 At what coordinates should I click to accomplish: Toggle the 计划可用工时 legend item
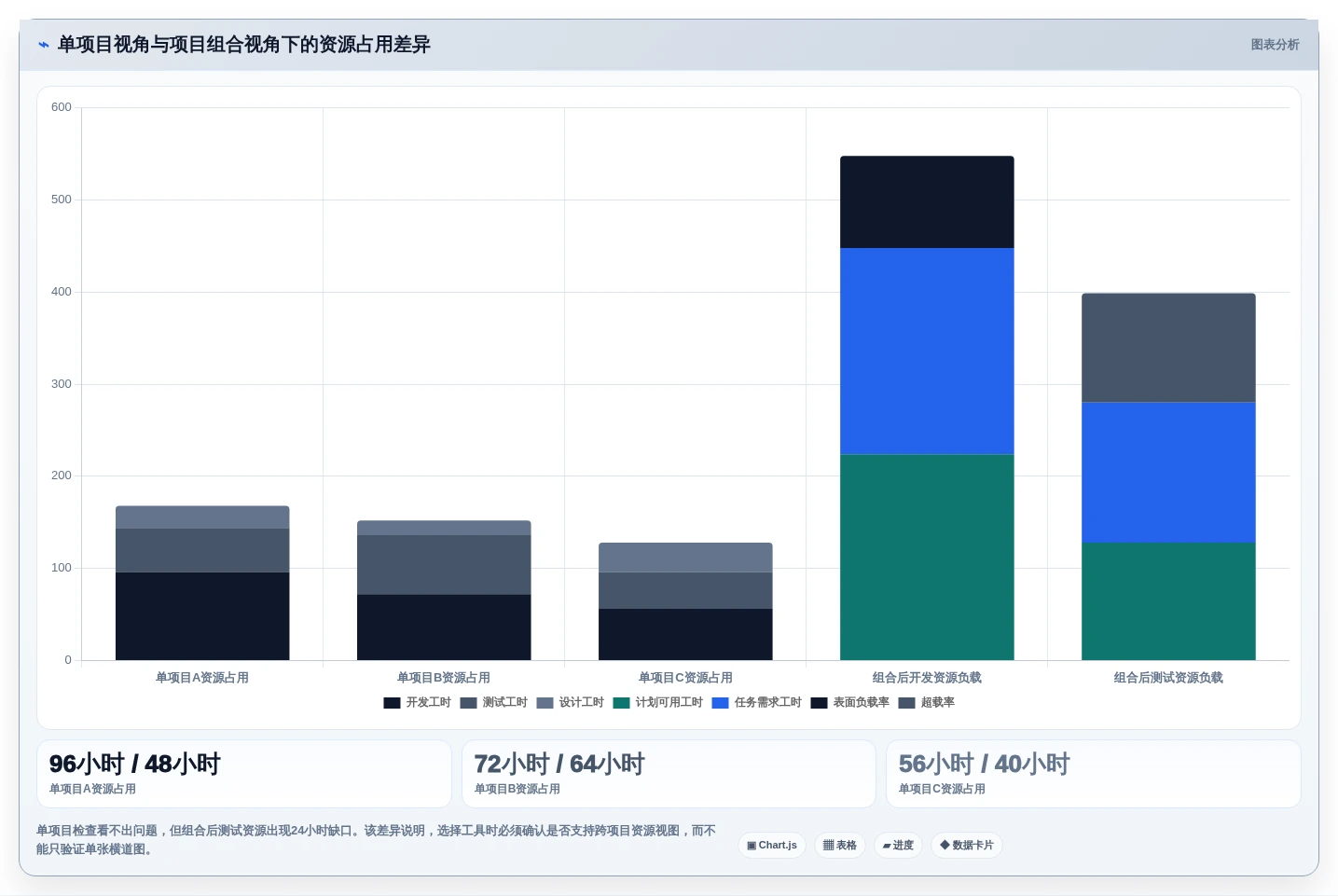(658, 703)
